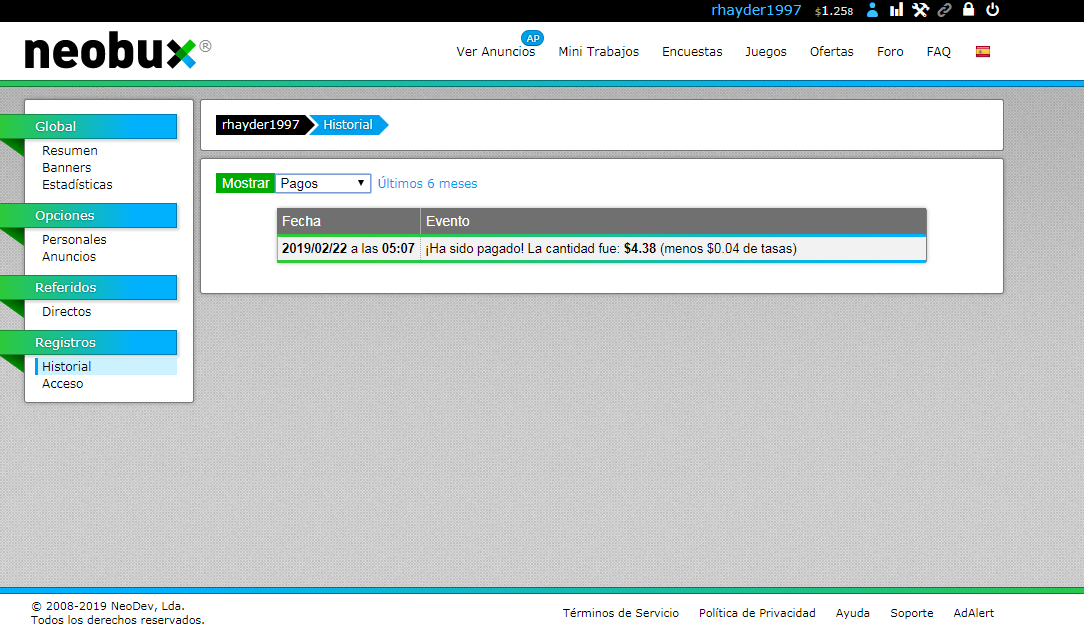Open the tools wrench icon in top bar
Screen dimensions: 1084x628
pyautogui.click(x=920, y=10)
